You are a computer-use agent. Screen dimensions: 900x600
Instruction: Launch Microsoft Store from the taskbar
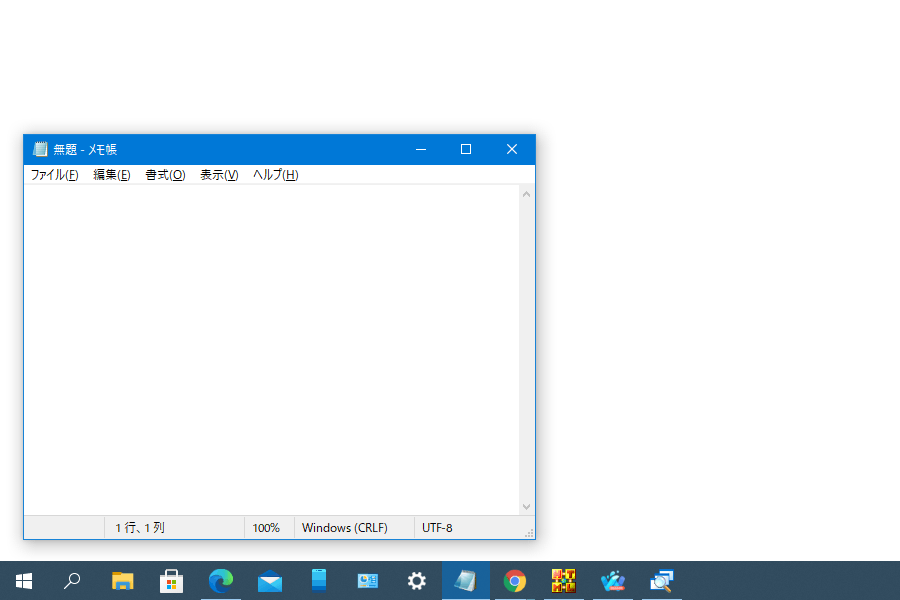(171, 581)
